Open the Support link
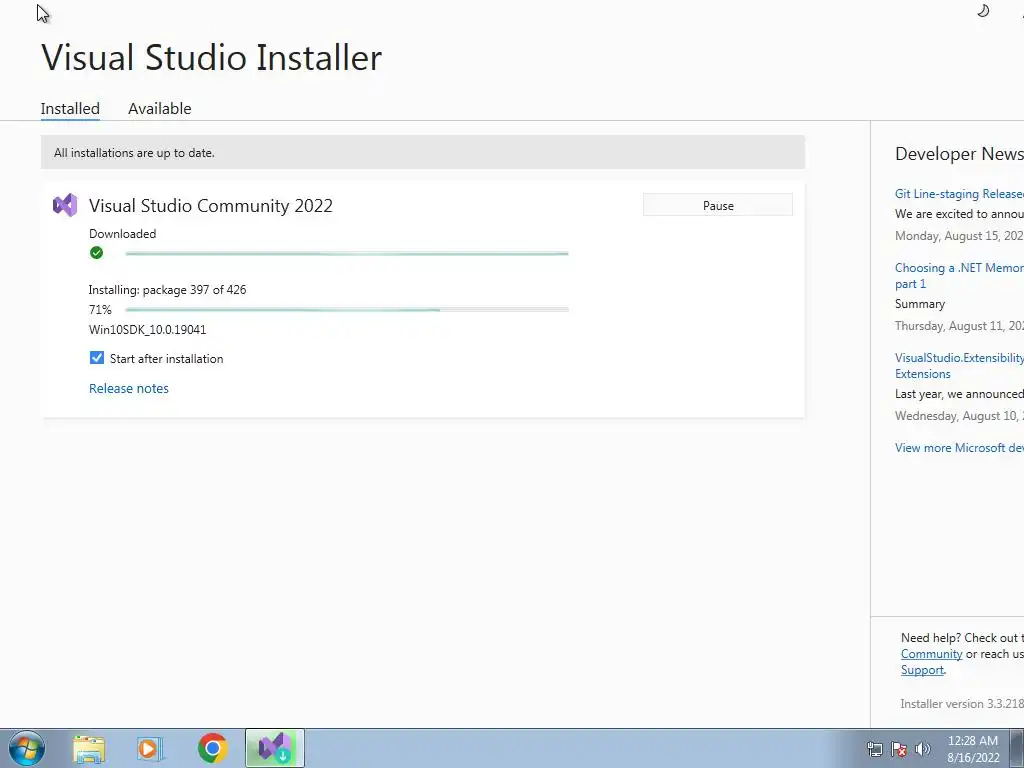This screenshot has width=1024, height=768. pyautogui.click(x=922, y=670)
